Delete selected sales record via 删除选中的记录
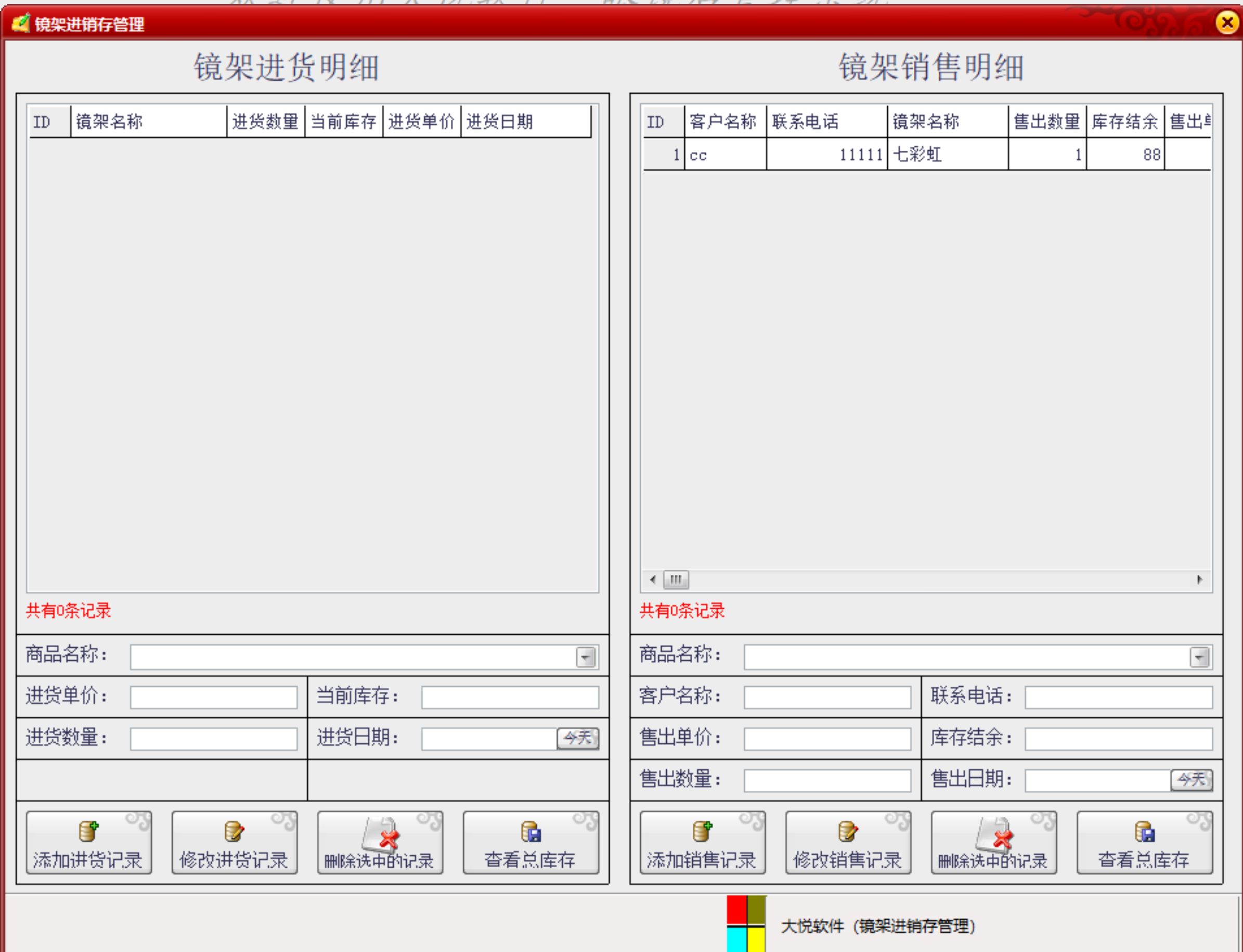1243x952 pixels. point(994,842)
